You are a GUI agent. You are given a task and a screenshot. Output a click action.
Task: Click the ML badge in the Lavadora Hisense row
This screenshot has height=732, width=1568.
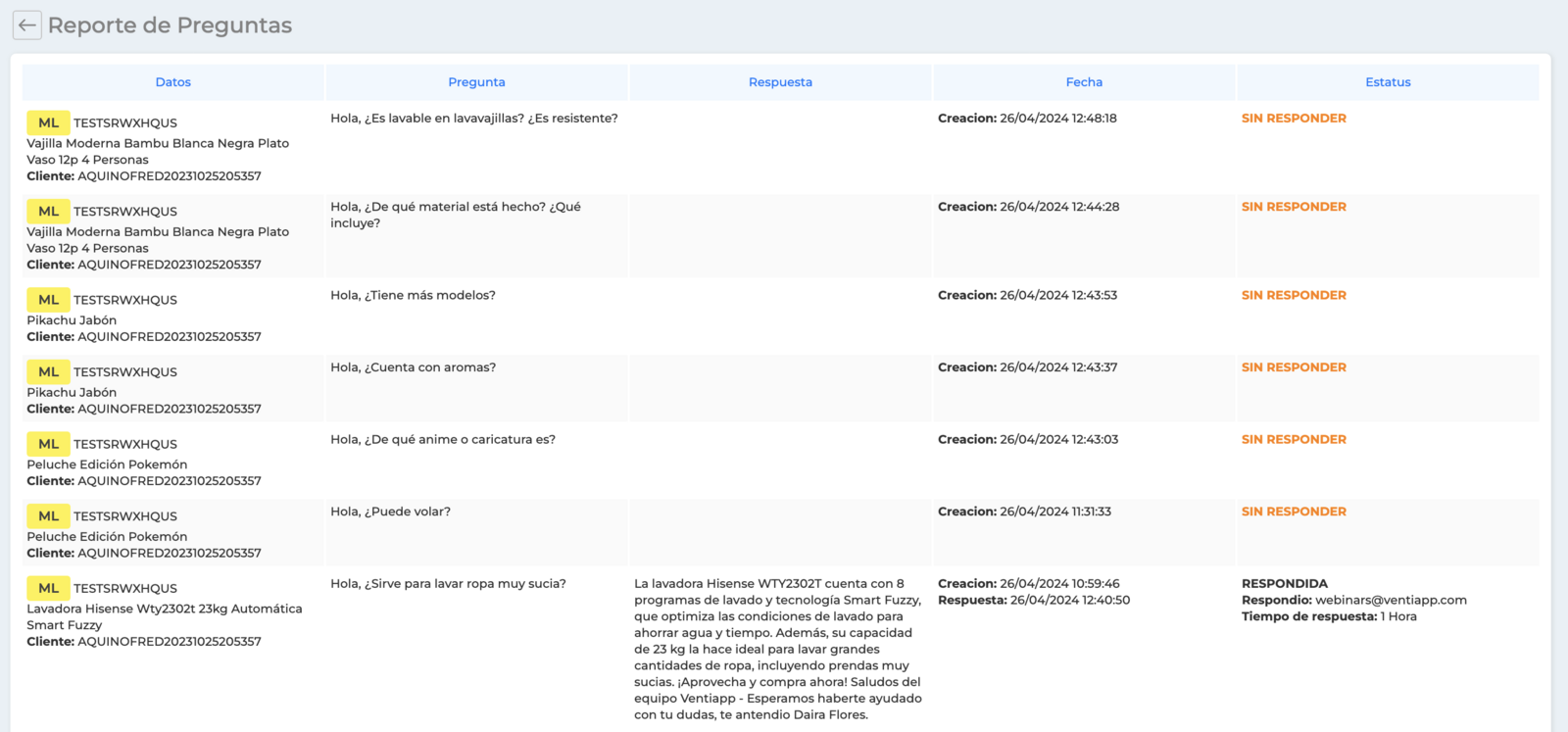tap(48, 588)
